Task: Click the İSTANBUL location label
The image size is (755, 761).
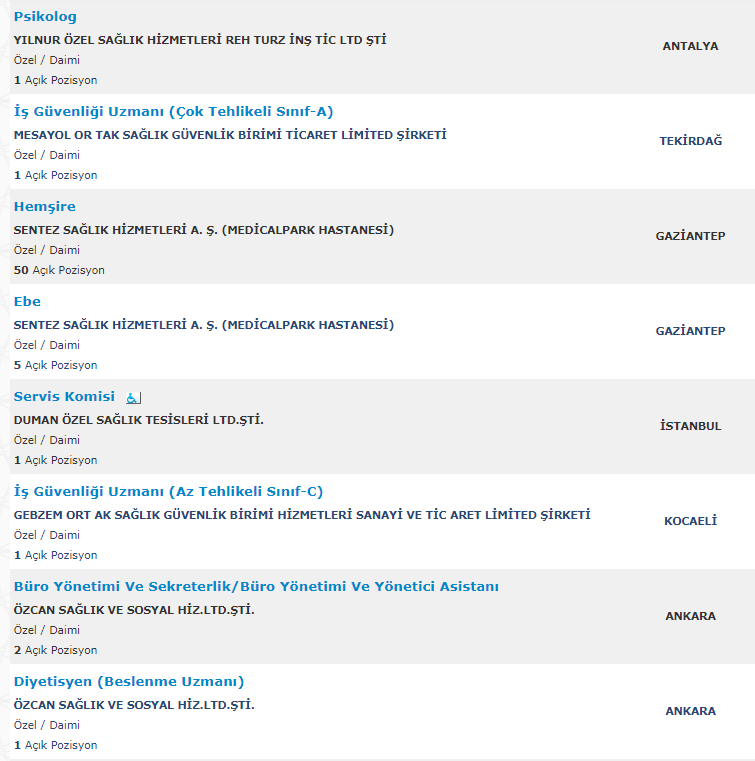Action: coord(690,426)
